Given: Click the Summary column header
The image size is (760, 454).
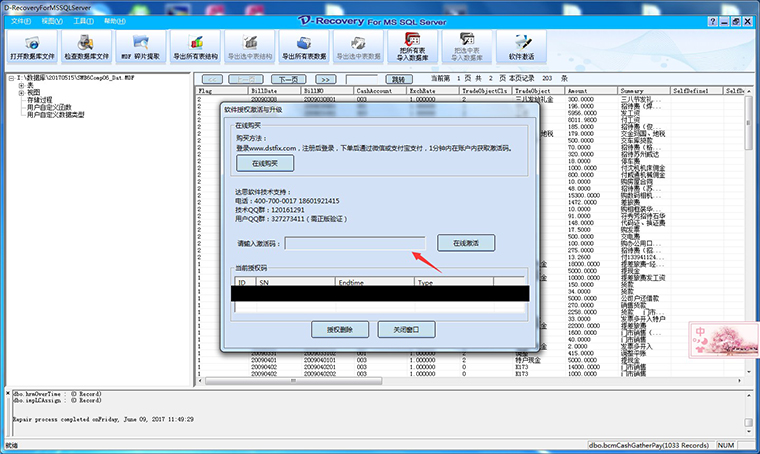Looking at the screenshot, I should coord(645,91).
